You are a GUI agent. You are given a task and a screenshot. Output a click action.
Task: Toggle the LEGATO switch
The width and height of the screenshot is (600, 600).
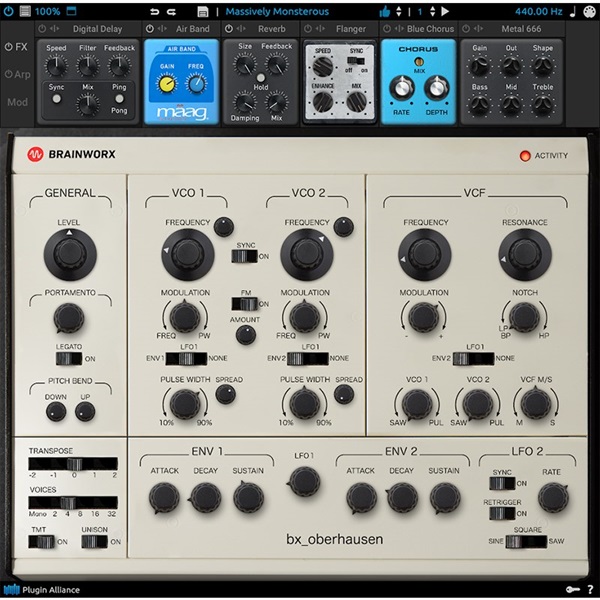point(69,359)
